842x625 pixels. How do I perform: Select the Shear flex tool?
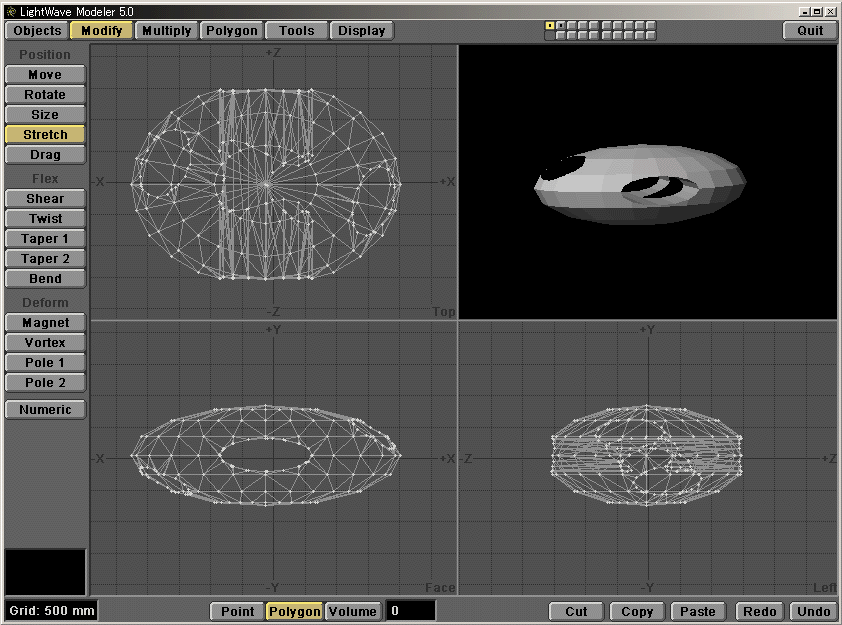[44, 198]
